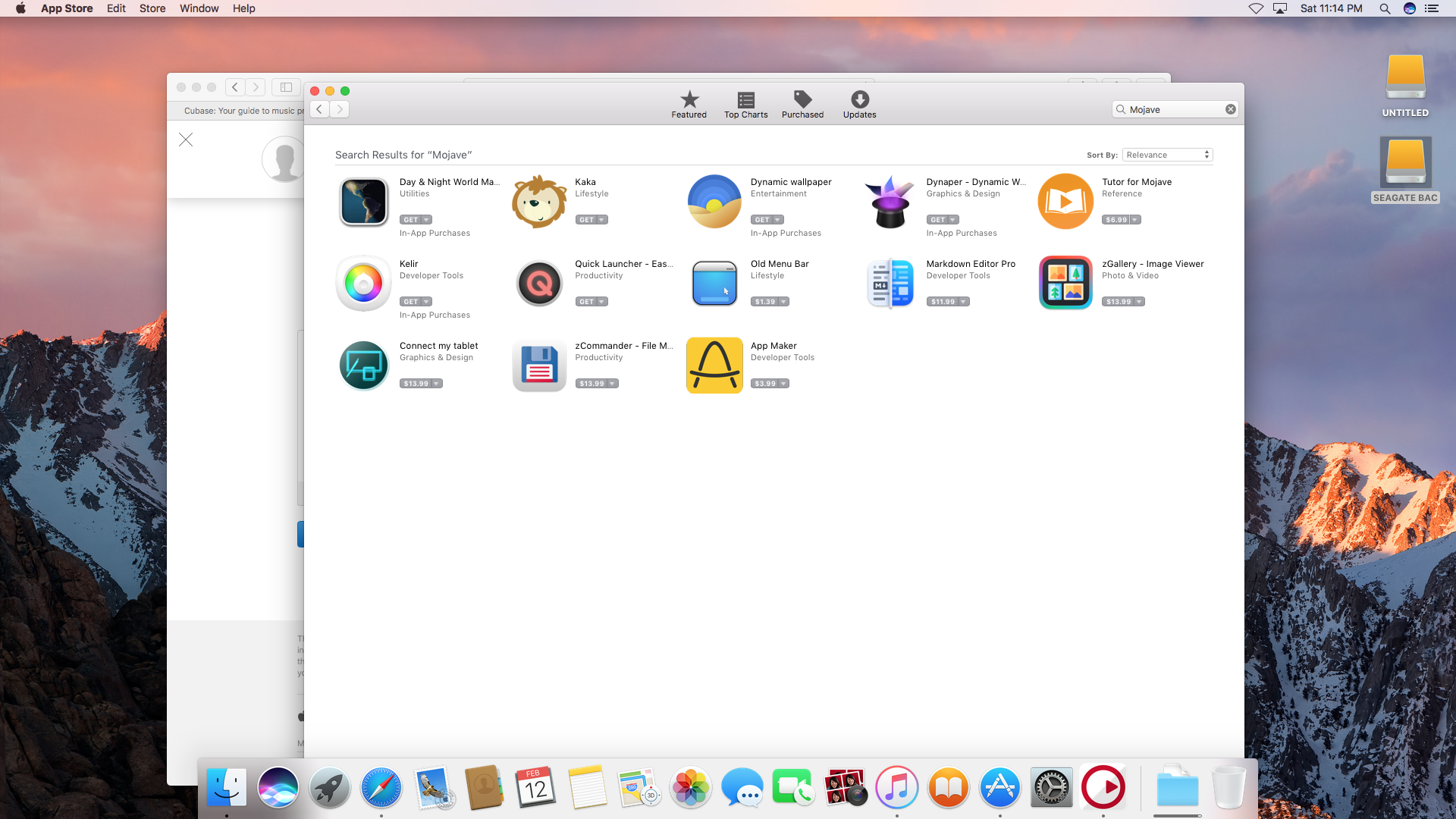Viewport: 1456px width, 819px height.
Task: Open Connect my tablet title link
Action: point(438,346)
